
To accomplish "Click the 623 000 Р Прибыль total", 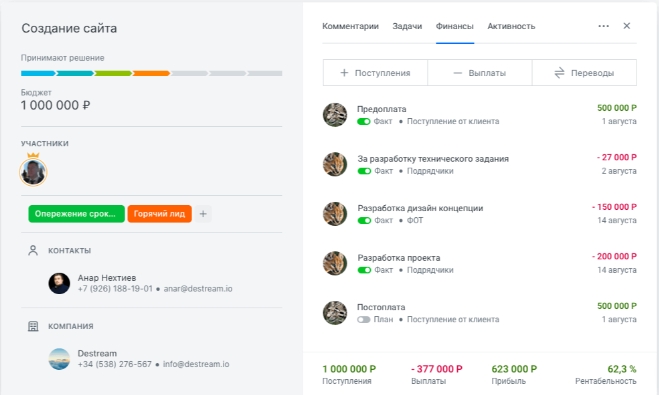I will 514,369.
